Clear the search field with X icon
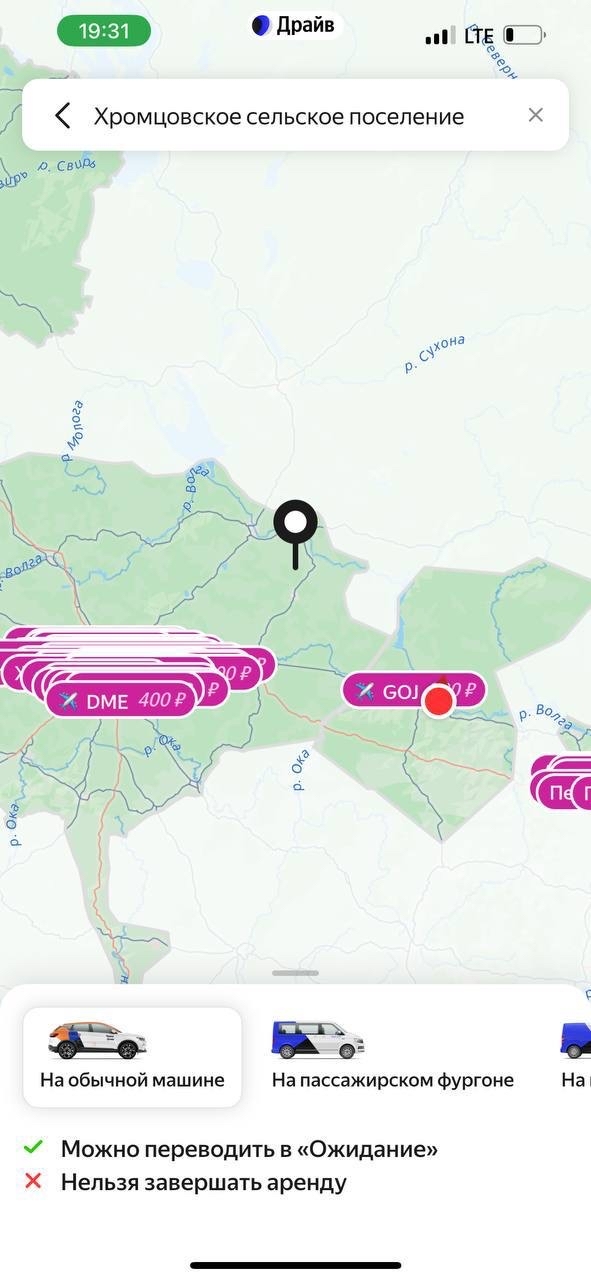Viewport: 591px width, 1280px height. point(536,115)
